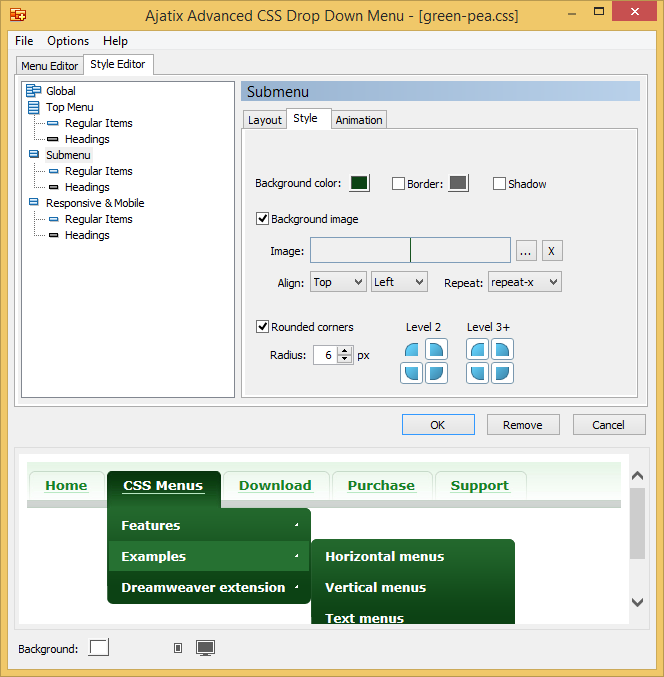Toggle Level 2 bottom-left rounded corner
Screen dimensions: 664x677
tap(411, 373)
